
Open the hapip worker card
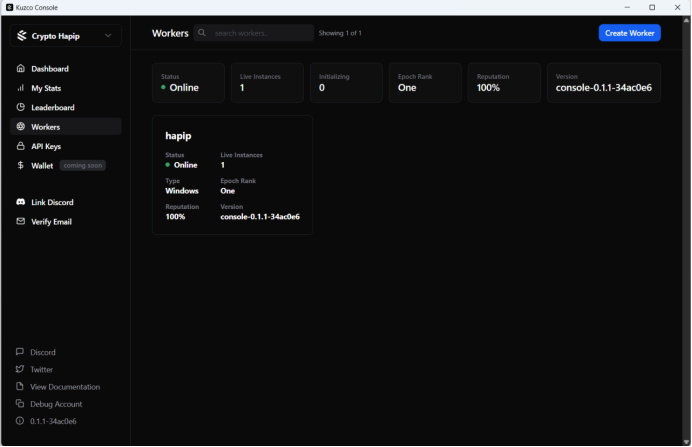point(233,175)
